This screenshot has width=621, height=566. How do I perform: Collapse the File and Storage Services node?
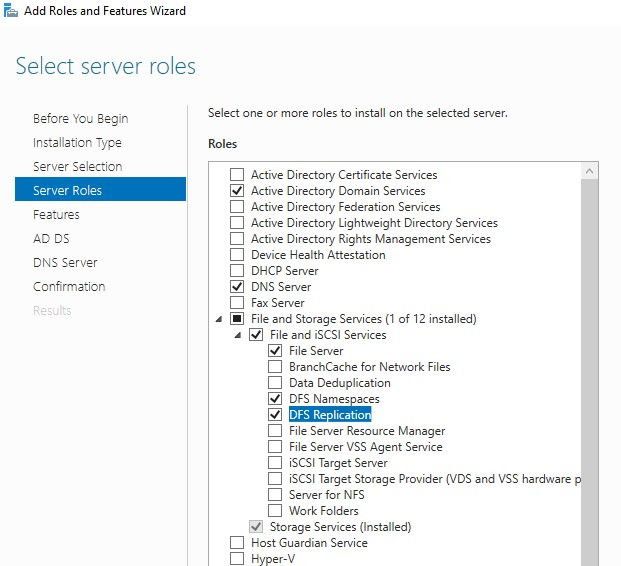point(219,319)
